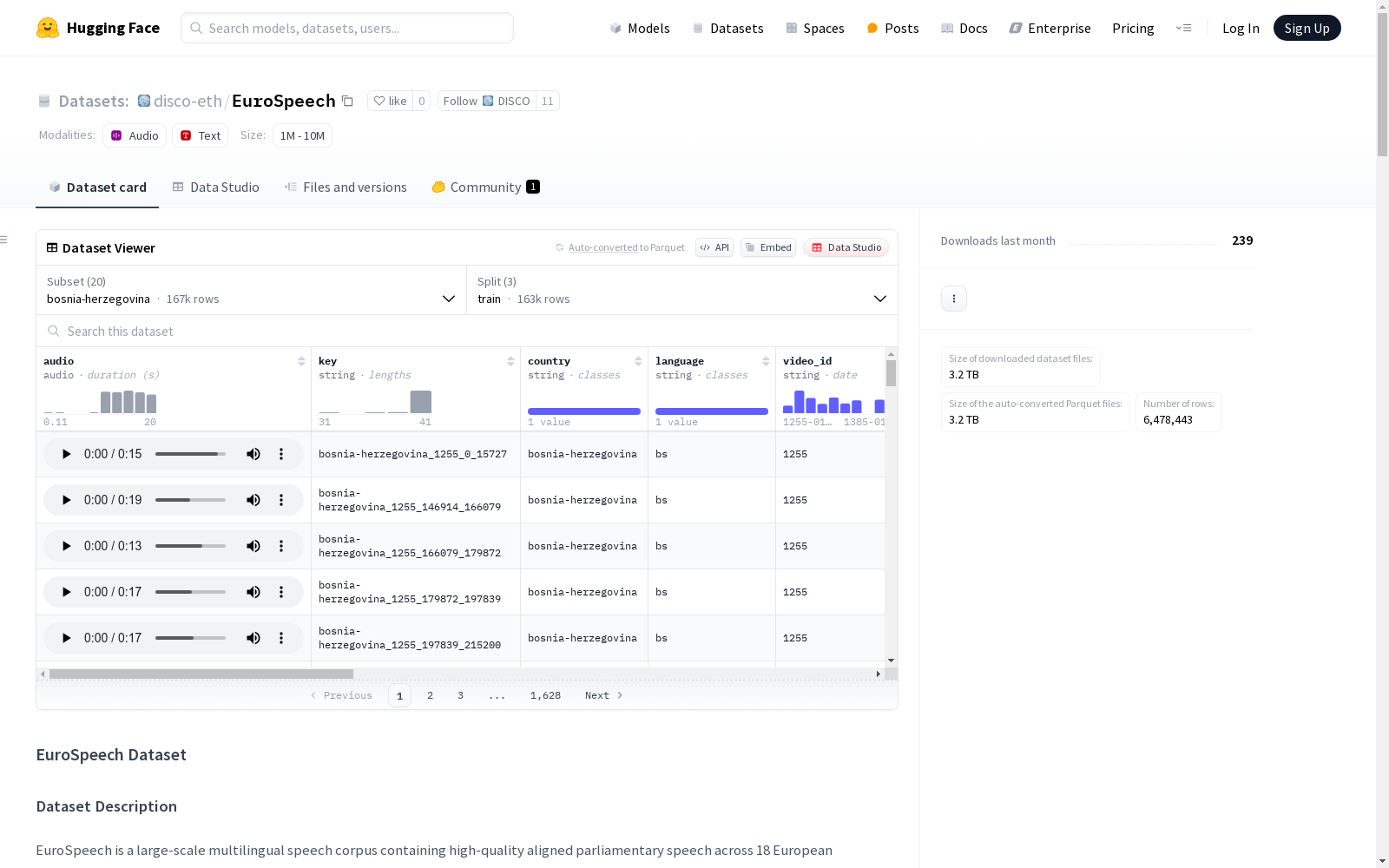Open audio options in the 146914_166079 row
The height and width of the screenshot is (868, 1389).
click(x=281, y=500)
